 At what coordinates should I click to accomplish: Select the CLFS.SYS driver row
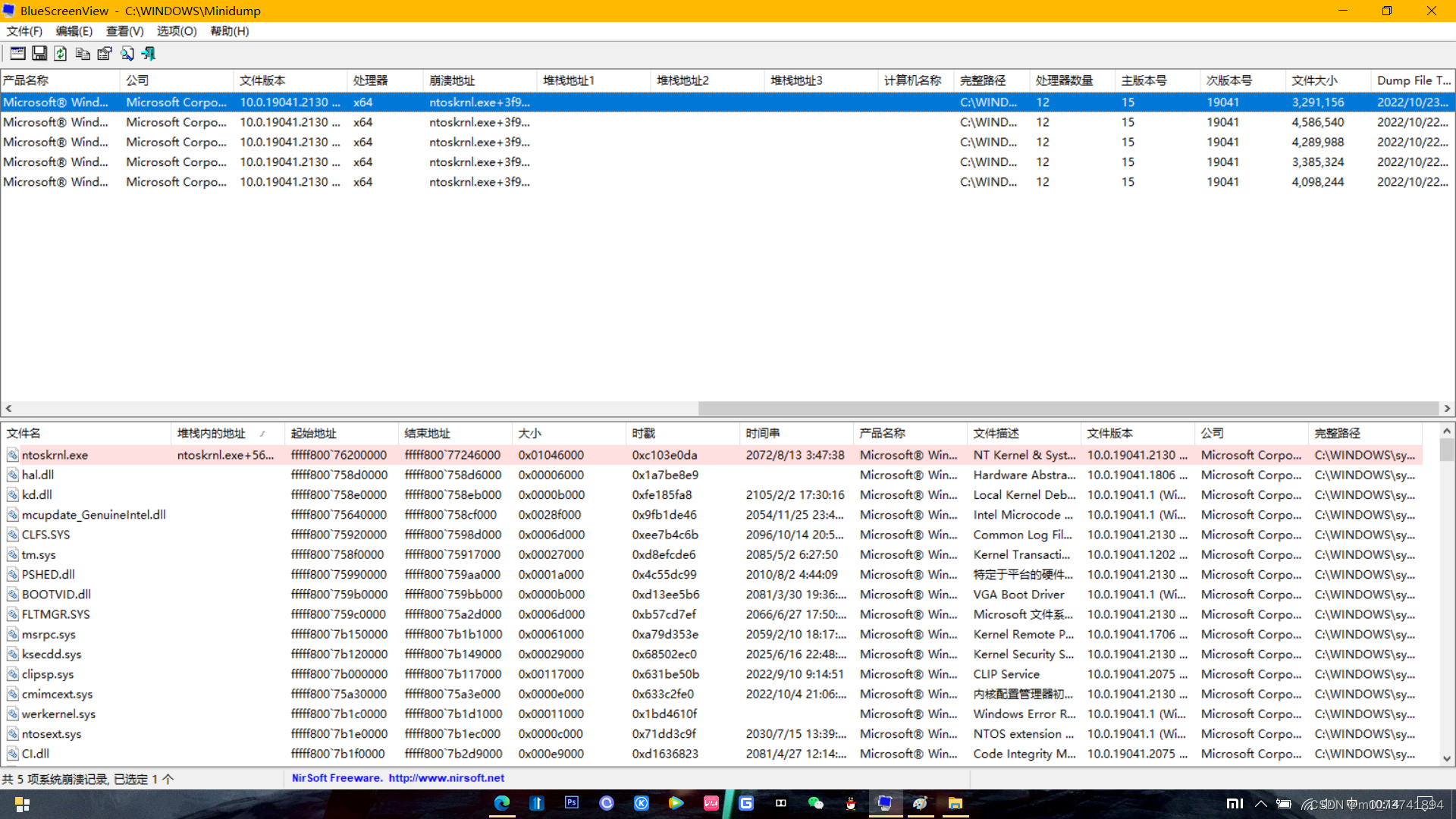tap(711, 535)
